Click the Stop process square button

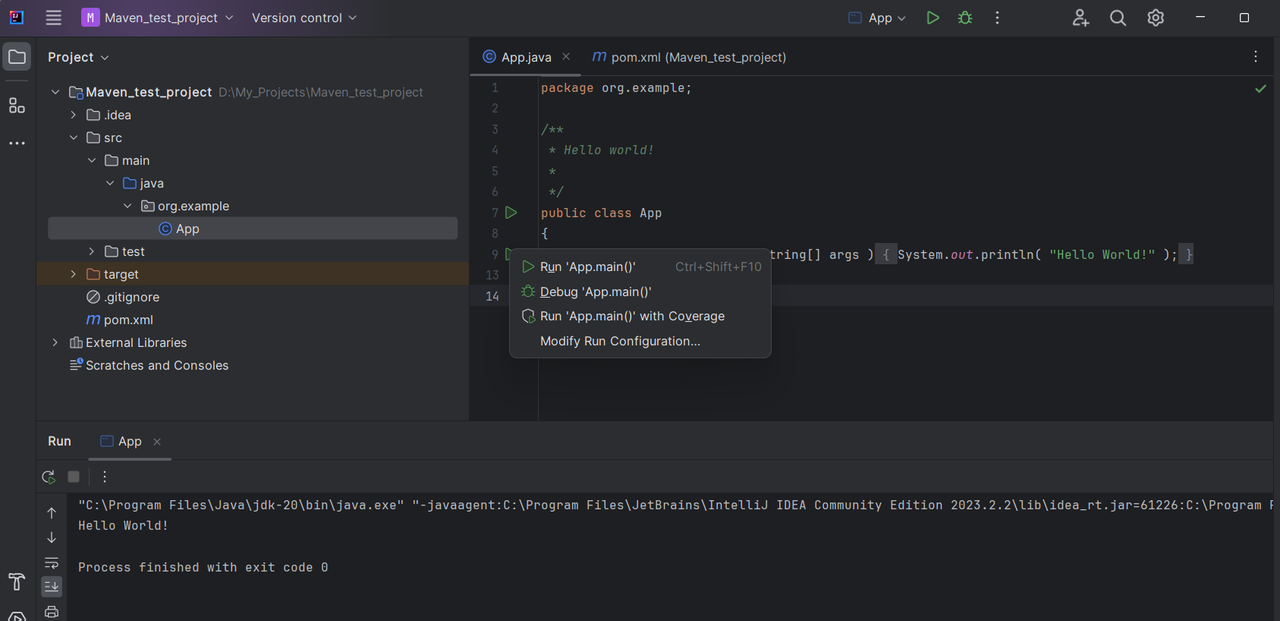pyautogui.click(x=73, y=477)
